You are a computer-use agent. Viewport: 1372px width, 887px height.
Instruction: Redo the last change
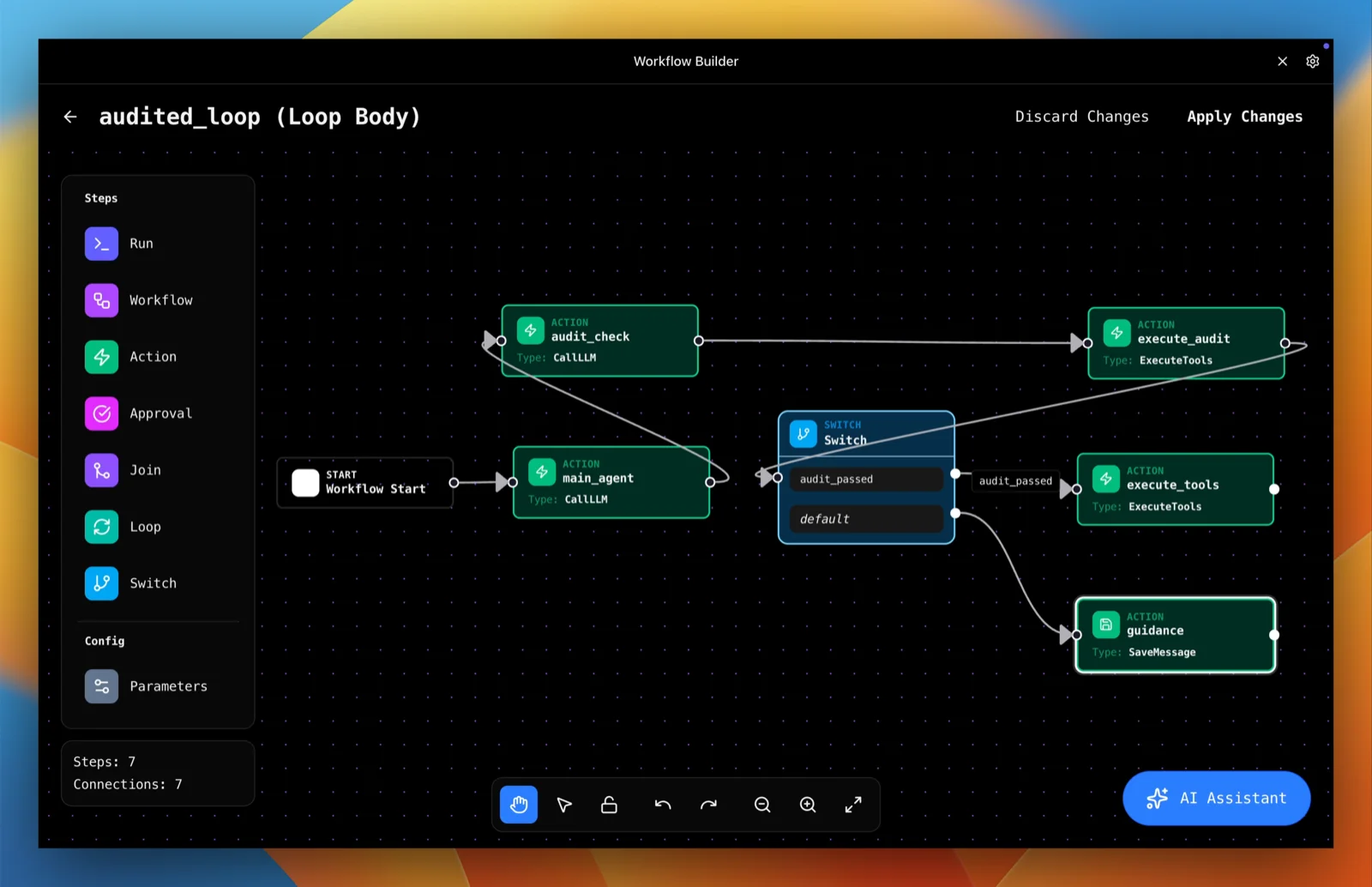pos(708,805)
